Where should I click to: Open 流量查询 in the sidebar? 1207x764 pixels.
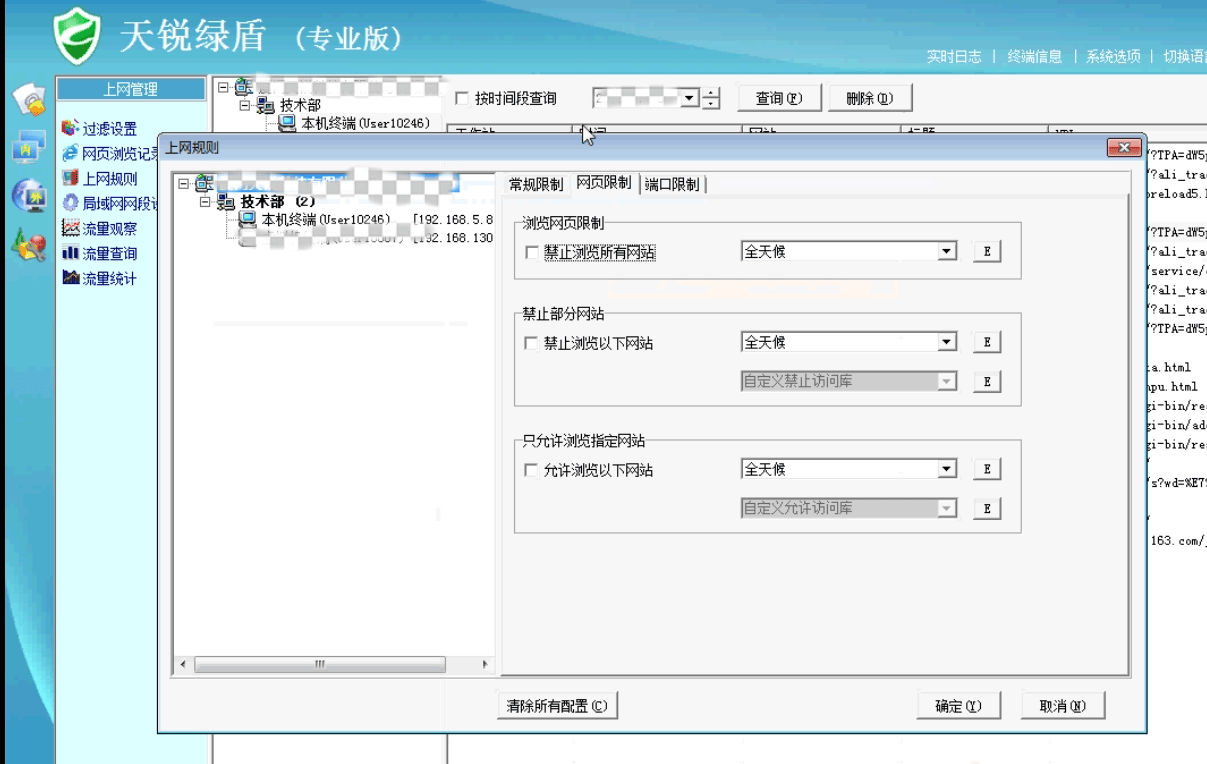tap(109, 253)
